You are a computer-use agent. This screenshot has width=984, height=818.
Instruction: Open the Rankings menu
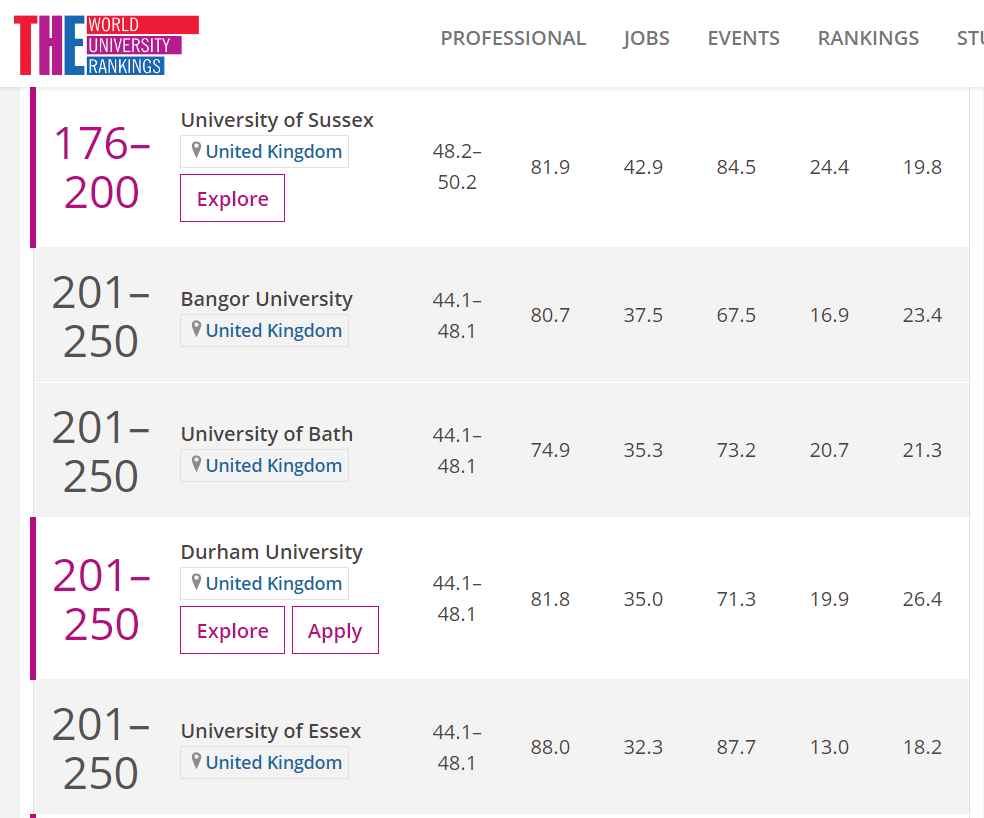[x=868, y=38]
